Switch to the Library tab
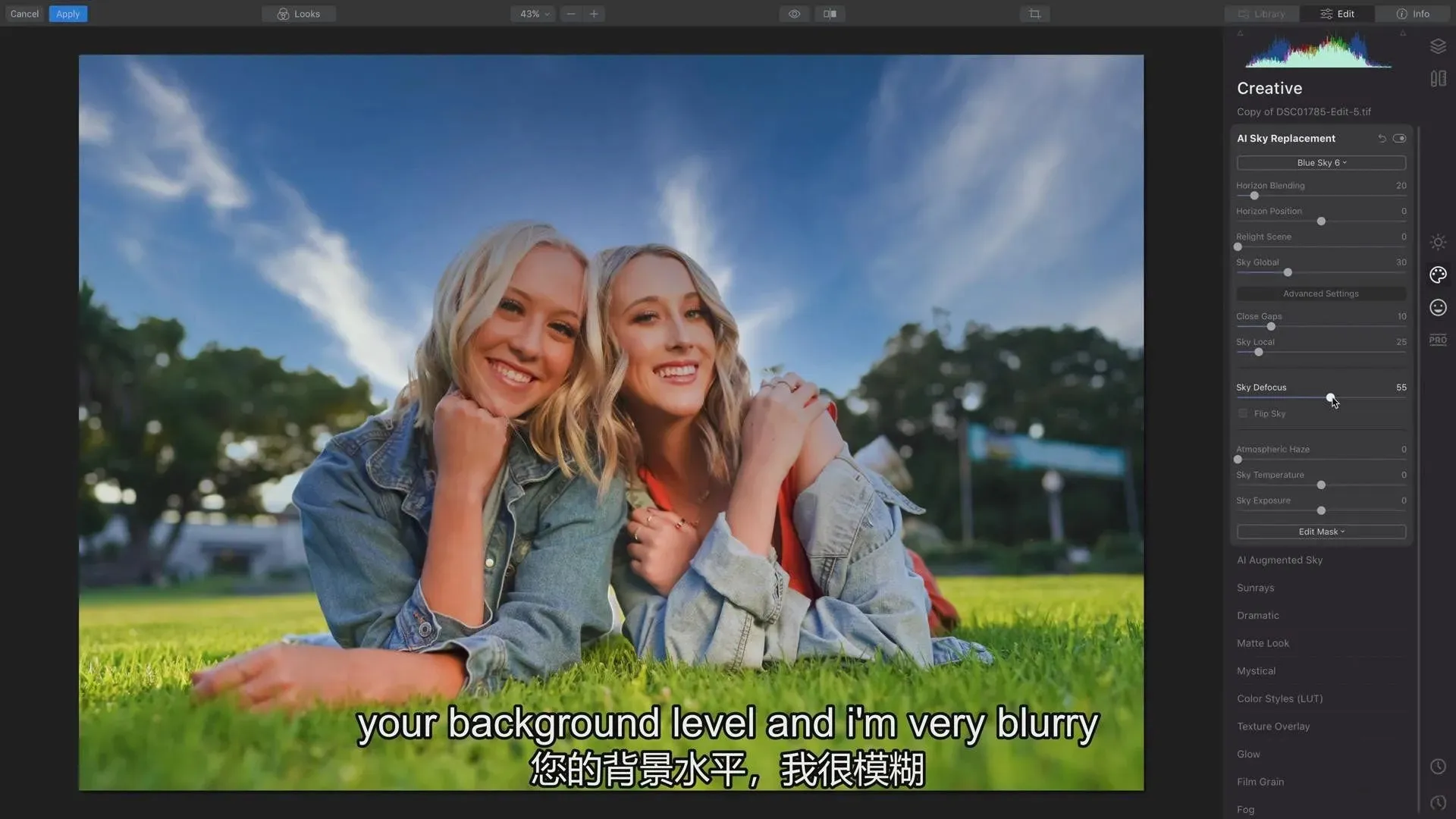 pos(1262,14)
